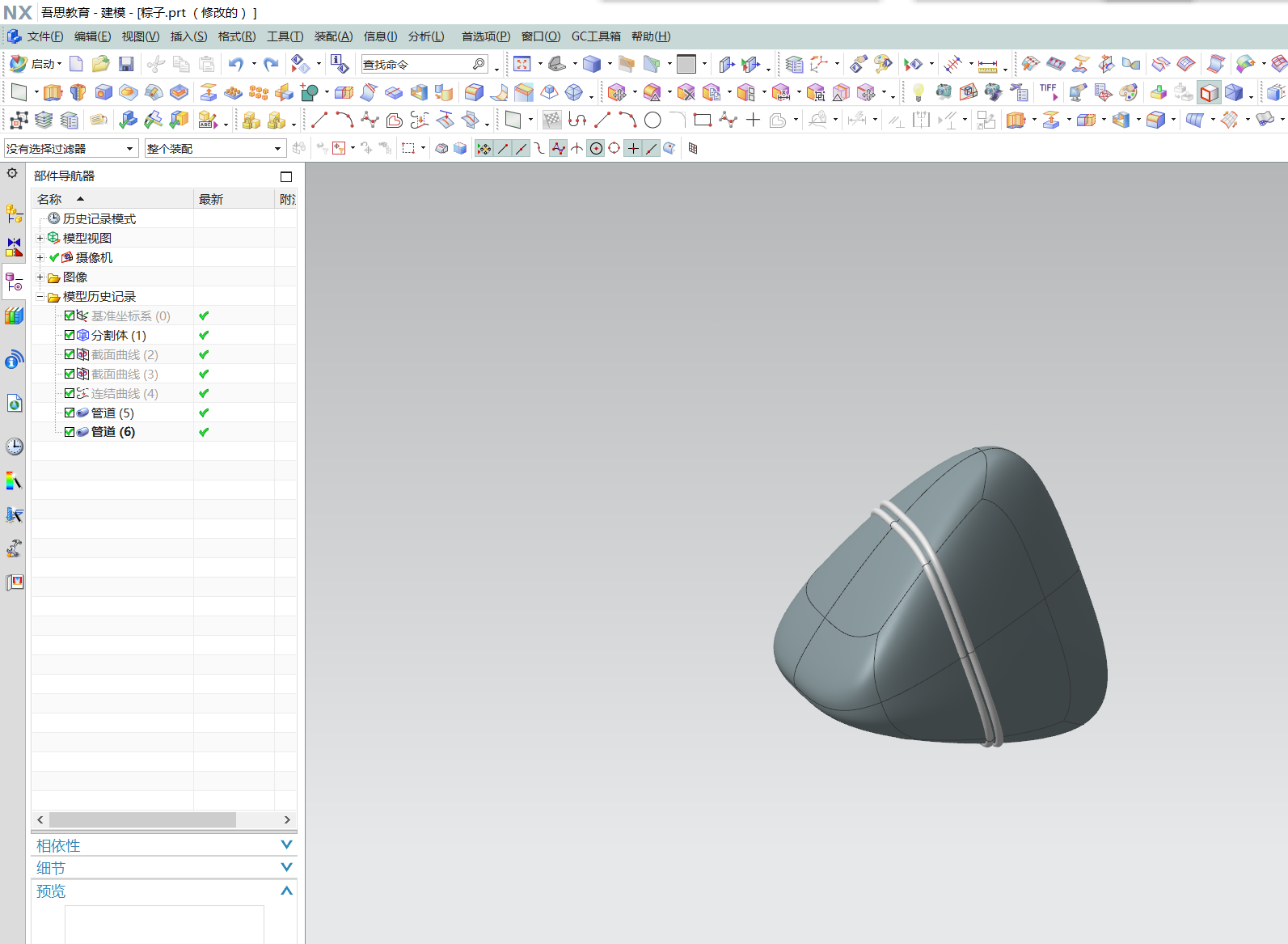The image size is (1288, 944).
Task: Open an existing file with folder icon
Action: (x=100, y=64)
